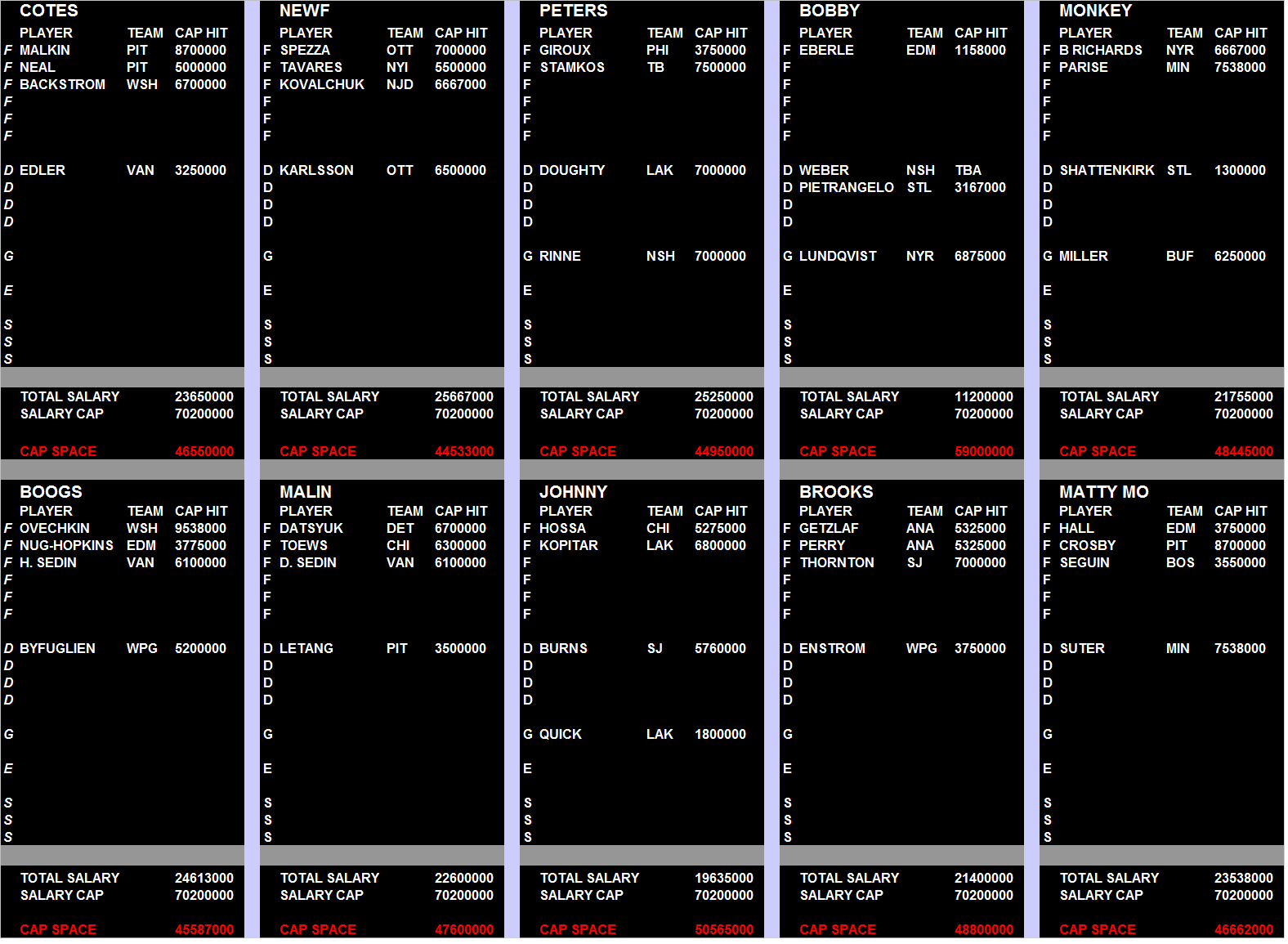Select STAMKOS in the PETERS roster
1288x944 pixels.
pyautogui.click(x=572, y=67)
